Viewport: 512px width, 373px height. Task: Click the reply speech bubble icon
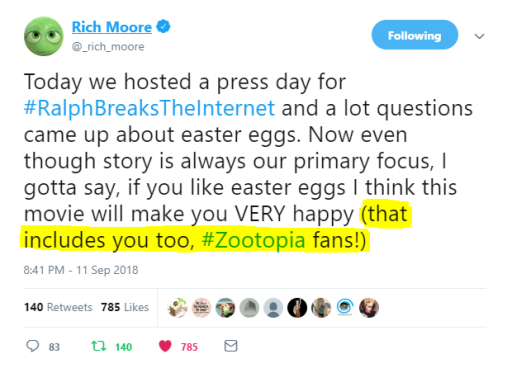tap(32, 346)
